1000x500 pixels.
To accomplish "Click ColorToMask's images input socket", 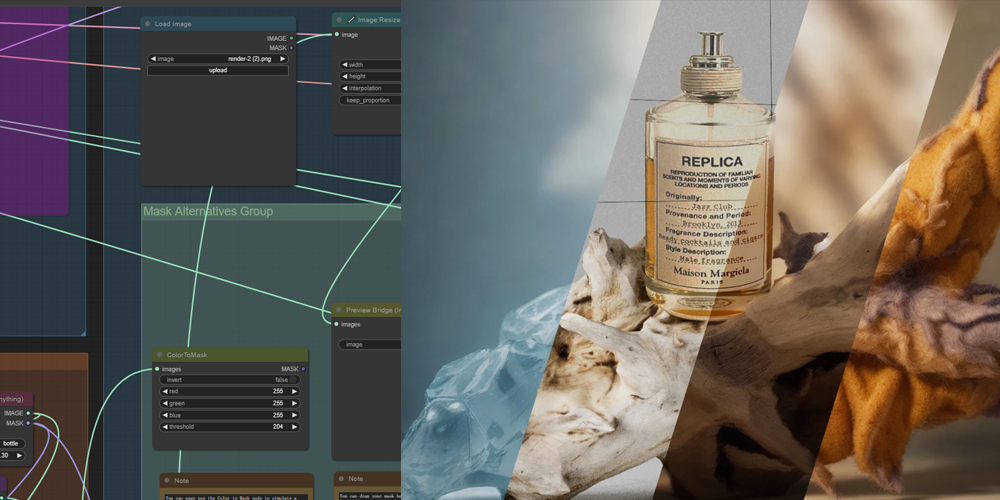I will click(x=157, y=369).
